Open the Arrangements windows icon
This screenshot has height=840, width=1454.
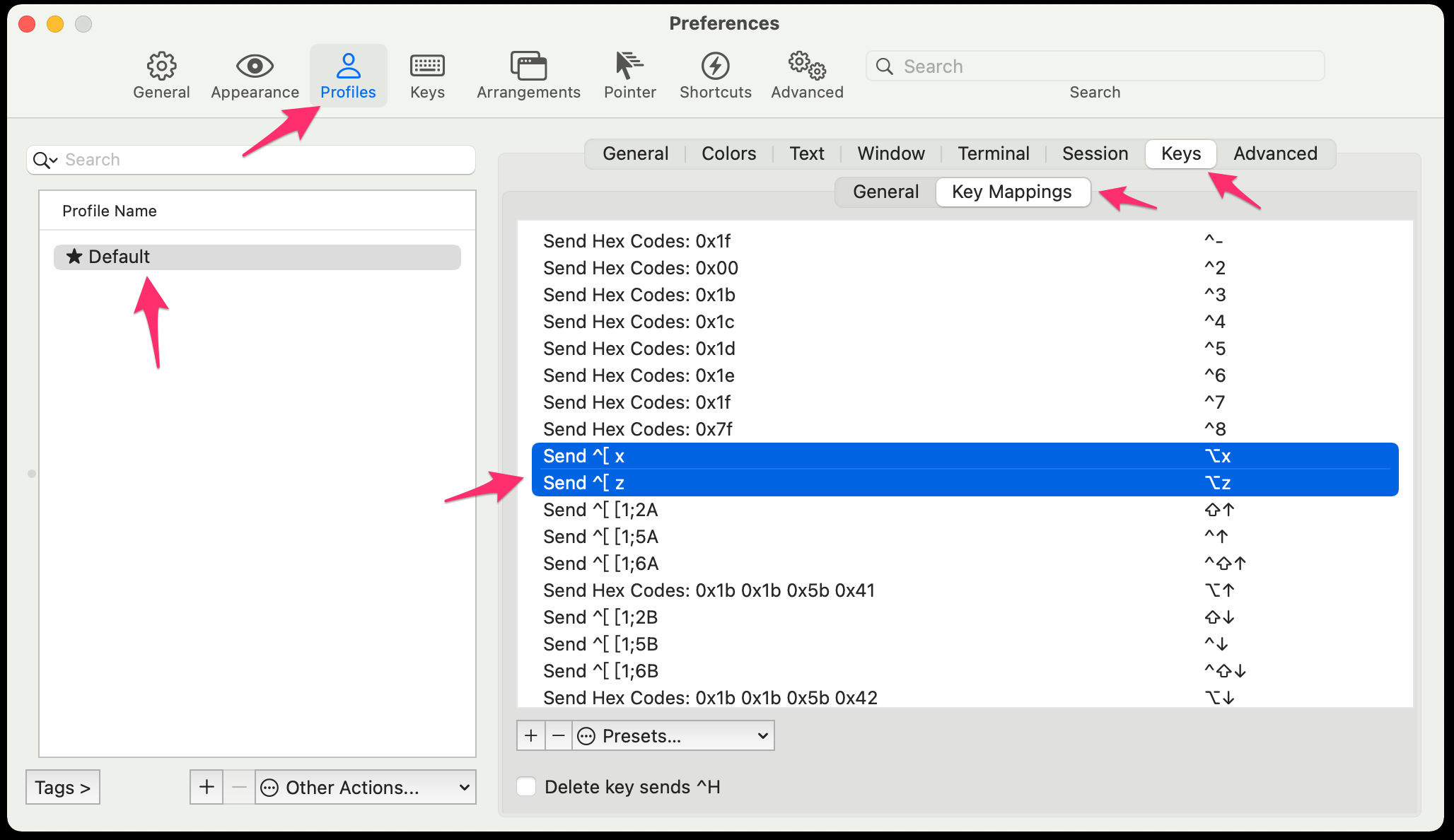pos(528,75)
